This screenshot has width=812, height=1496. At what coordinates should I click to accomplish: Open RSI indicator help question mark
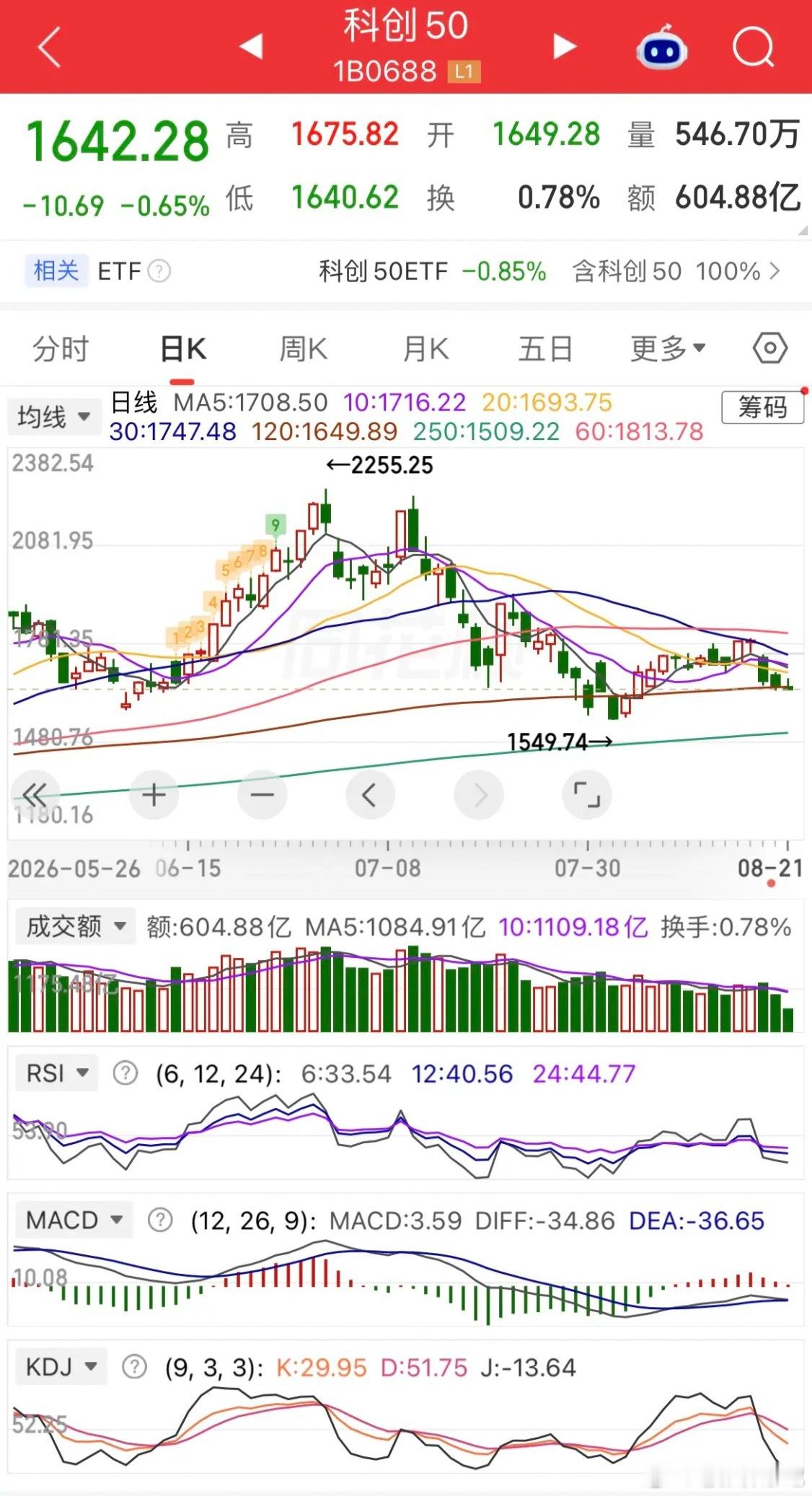(x=125, y=1073)
